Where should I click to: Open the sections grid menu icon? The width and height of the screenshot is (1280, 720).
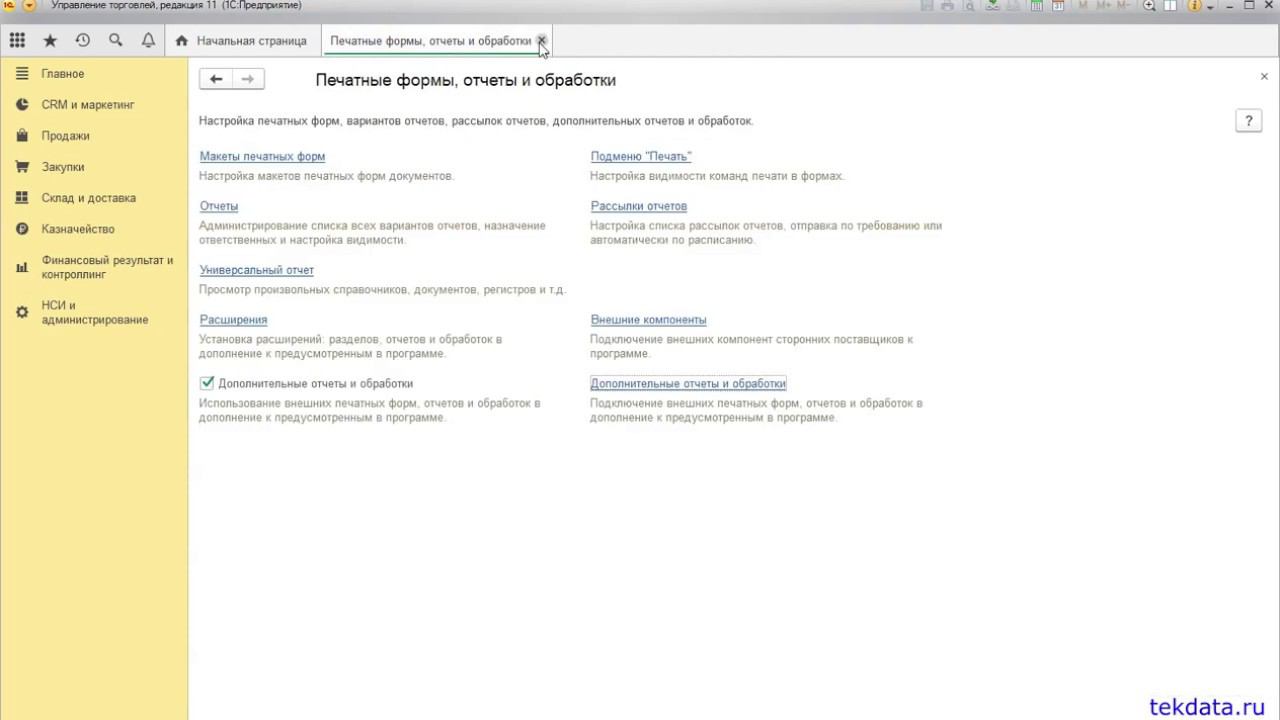click(17, 41)
